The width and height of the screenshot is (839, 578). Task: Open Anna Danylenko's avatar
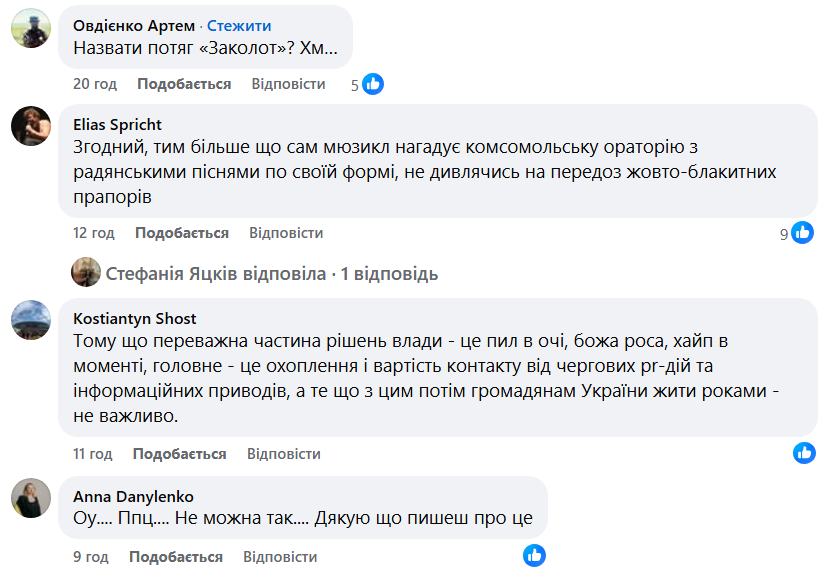tap(30, 497)
